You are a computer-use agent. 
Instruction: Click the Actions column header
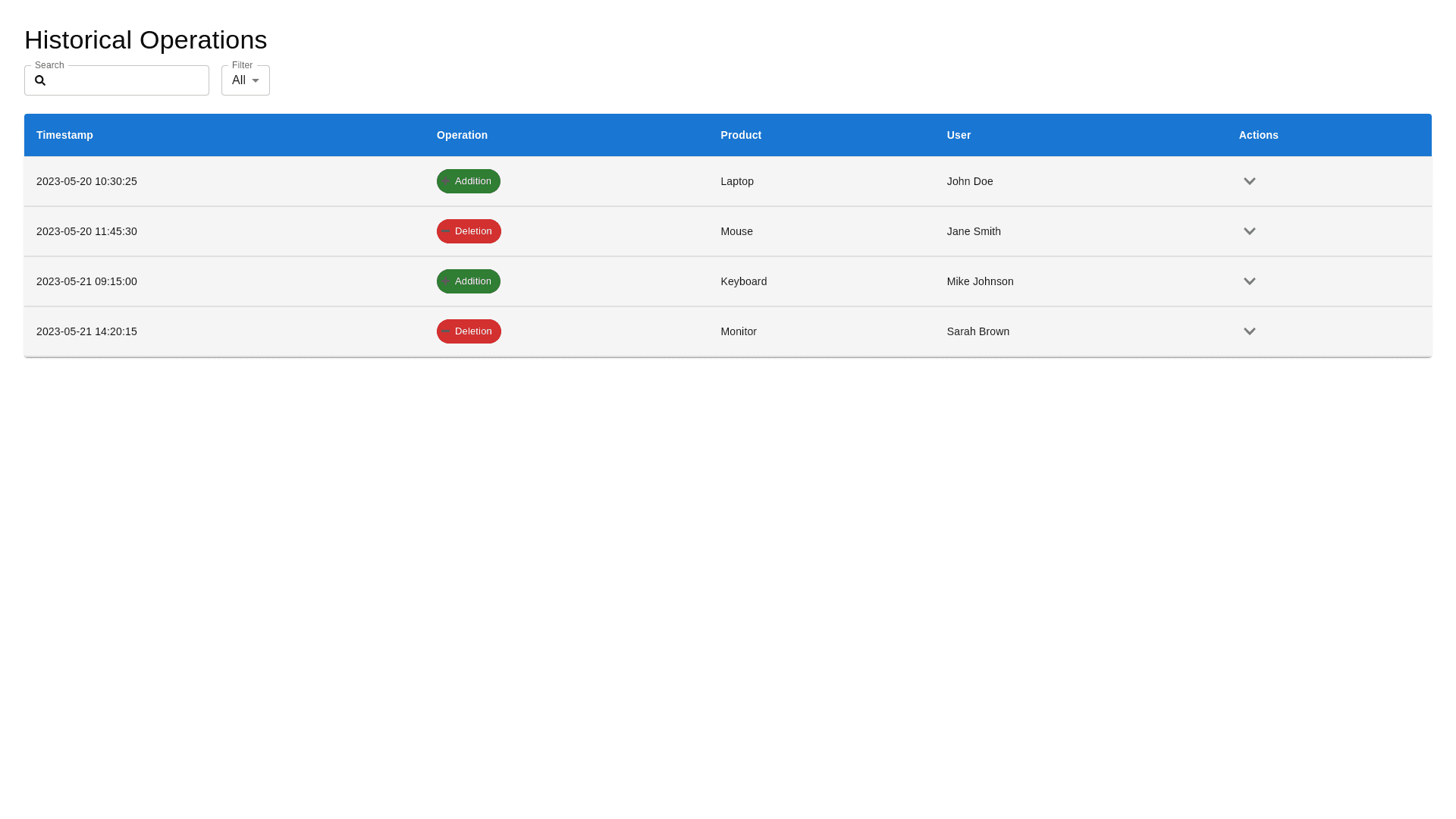(1258, 135)
